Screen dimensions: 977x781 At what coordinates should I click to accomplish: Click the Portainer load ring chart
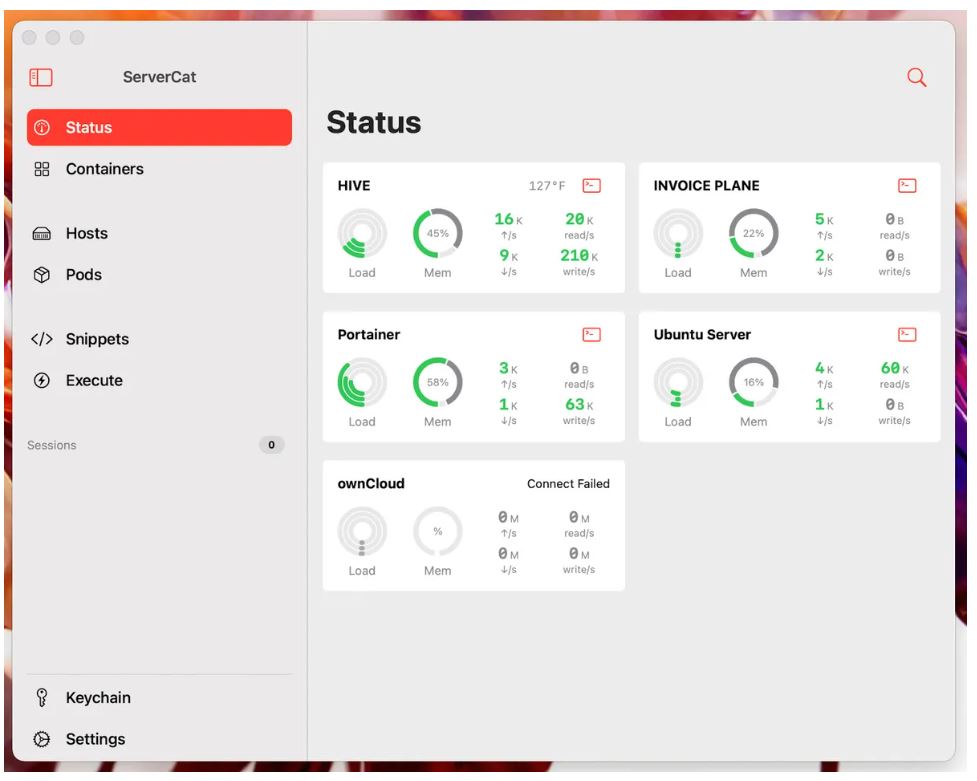tap(362, 382)
